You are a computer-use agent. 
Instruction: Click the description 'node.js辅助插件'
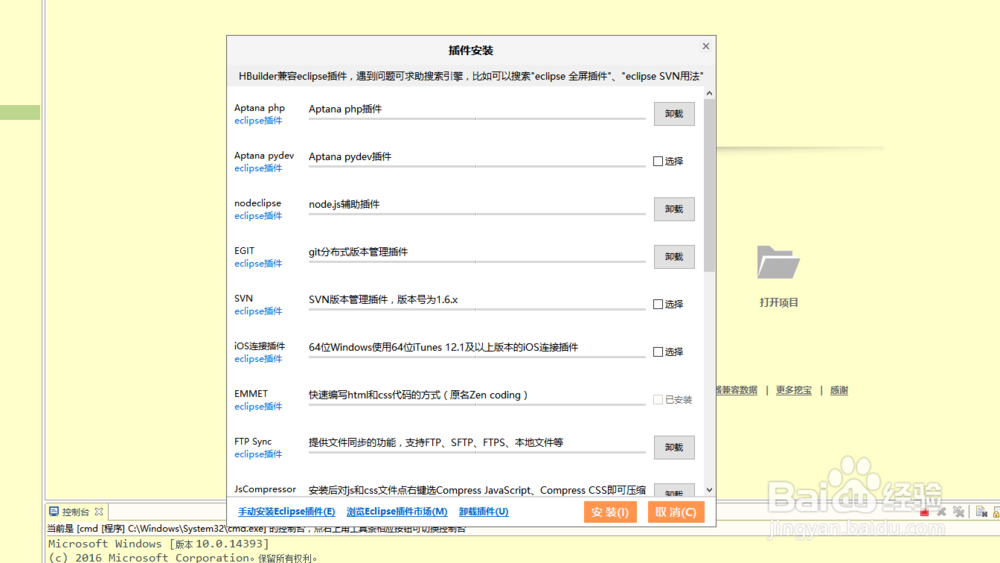pyautogui.click(x=344, y=204)
